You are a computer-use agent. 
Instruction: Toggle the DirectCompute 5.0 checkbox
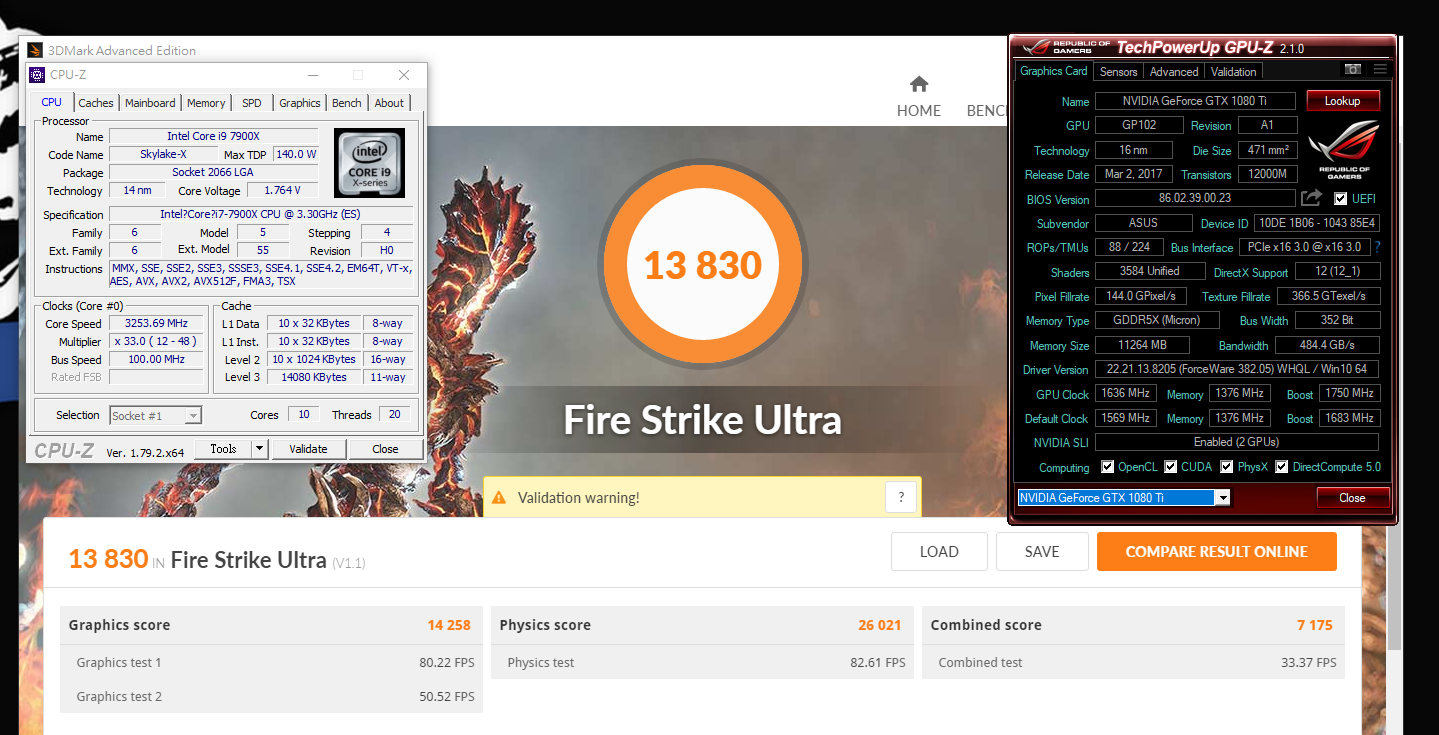tap(1282, 467)
